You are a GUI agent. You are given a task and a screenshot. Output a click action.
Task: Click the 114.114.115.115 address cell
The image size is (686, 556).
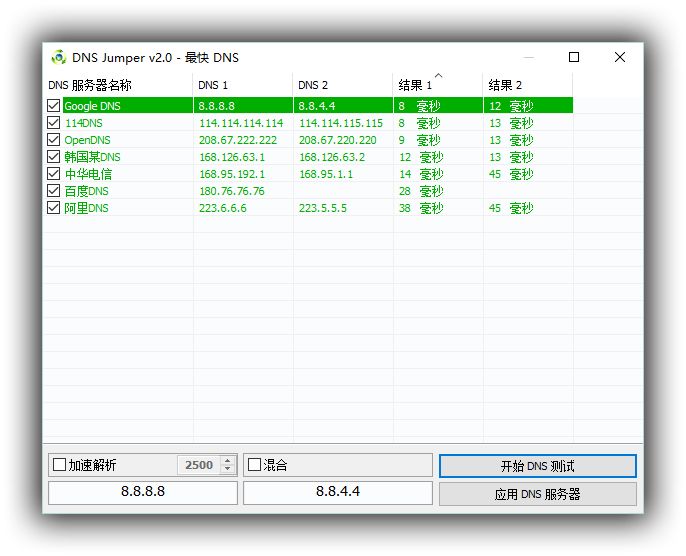341,123
